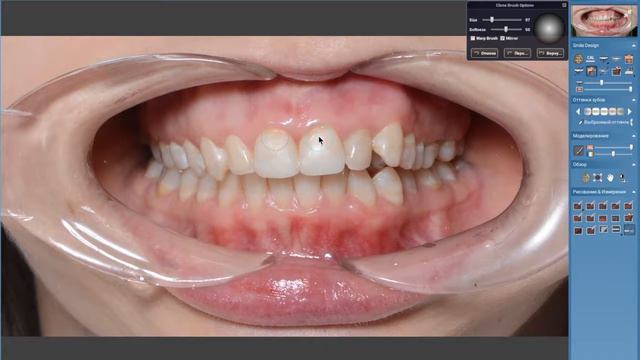Open the CAL calibration tool in Smile Design
Screen dimensions: 640x360
591,59
